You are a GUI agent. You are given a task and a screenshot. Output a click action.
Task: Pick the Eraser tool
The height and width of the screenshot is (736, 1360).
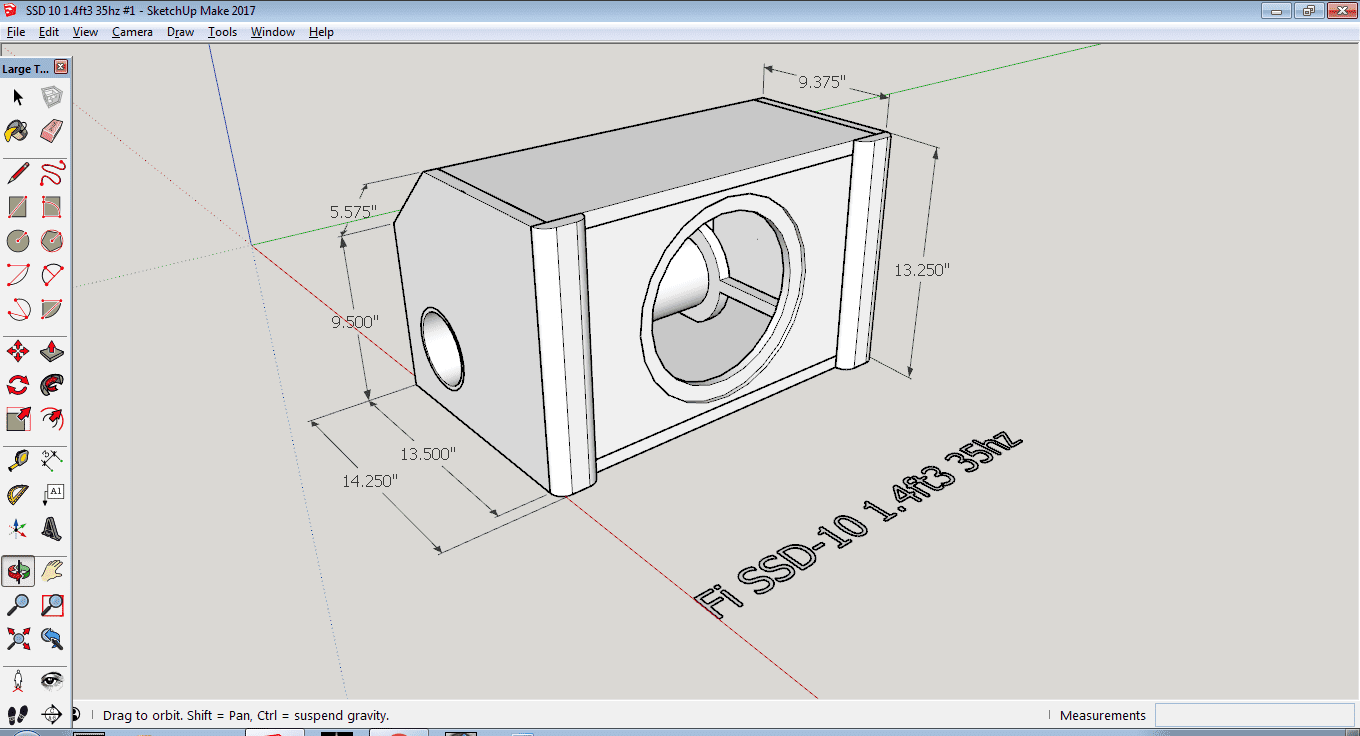click(x=52, y=131)
